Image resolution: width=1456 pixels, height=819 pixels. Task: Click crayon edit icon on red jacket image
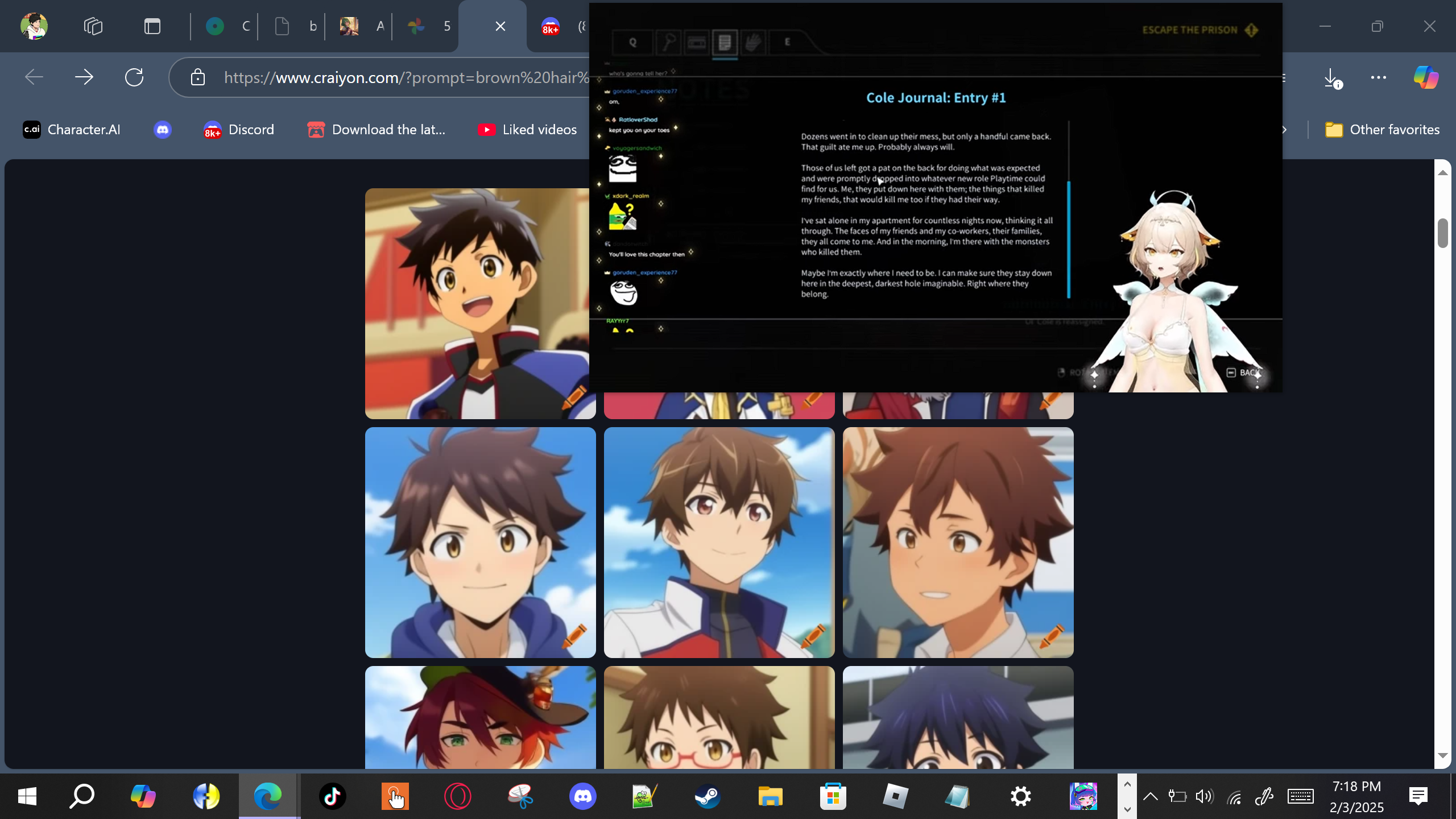(813, 635)
